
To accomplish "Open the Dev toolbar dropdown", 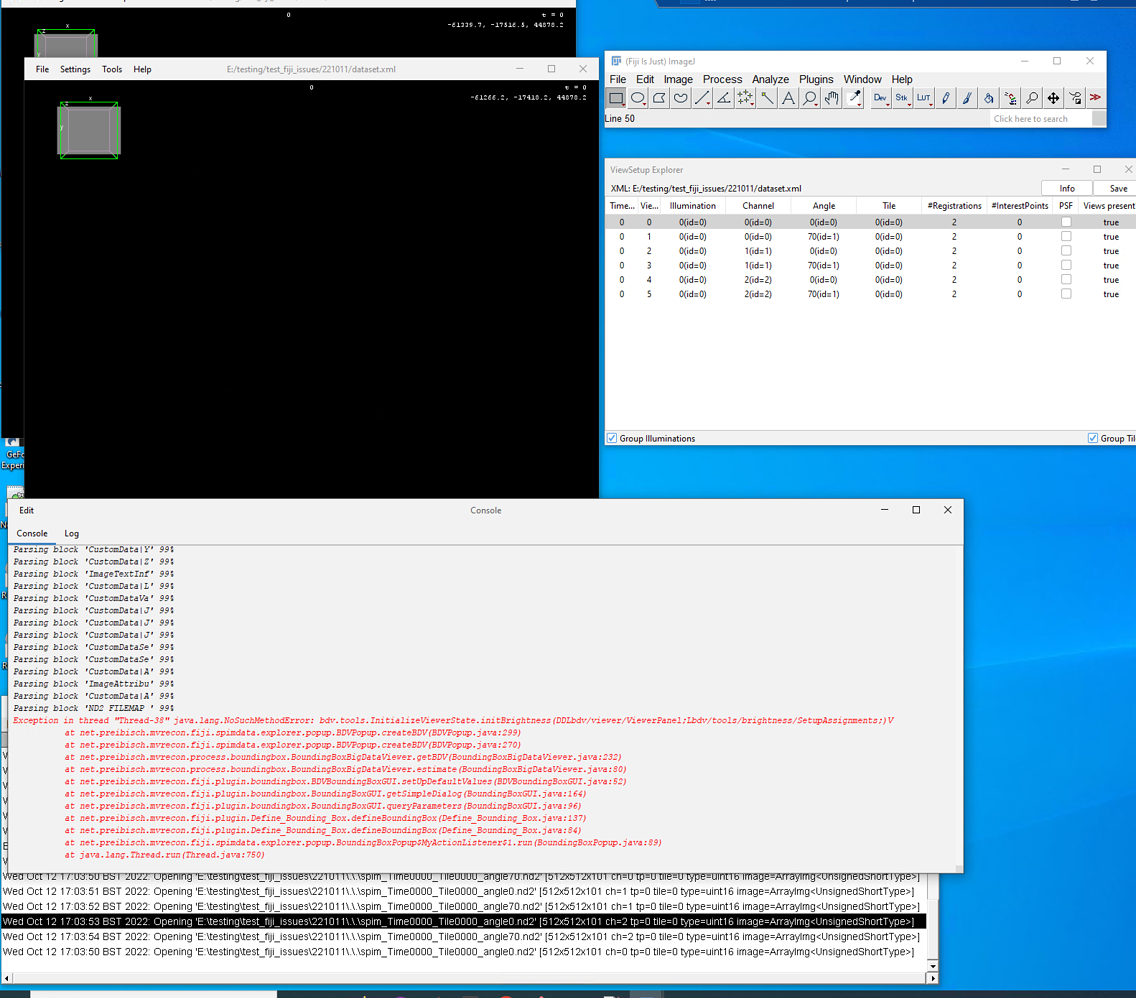I will pos(882,97).
